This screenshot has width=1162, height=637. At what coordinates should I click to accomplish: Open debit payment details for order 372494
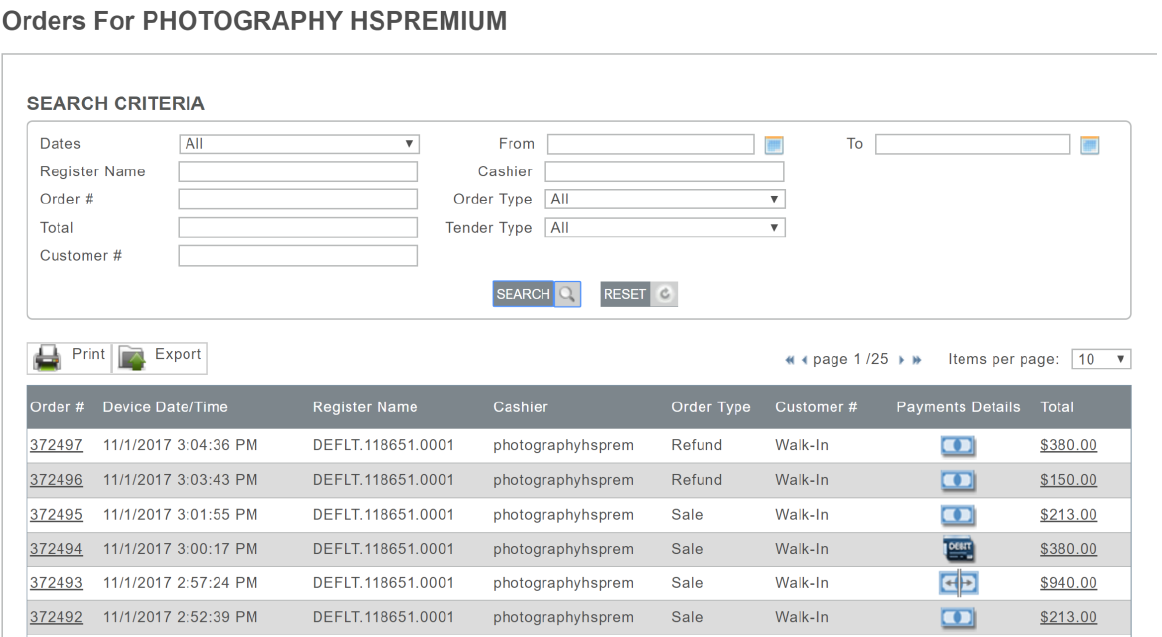pos(958,549)
